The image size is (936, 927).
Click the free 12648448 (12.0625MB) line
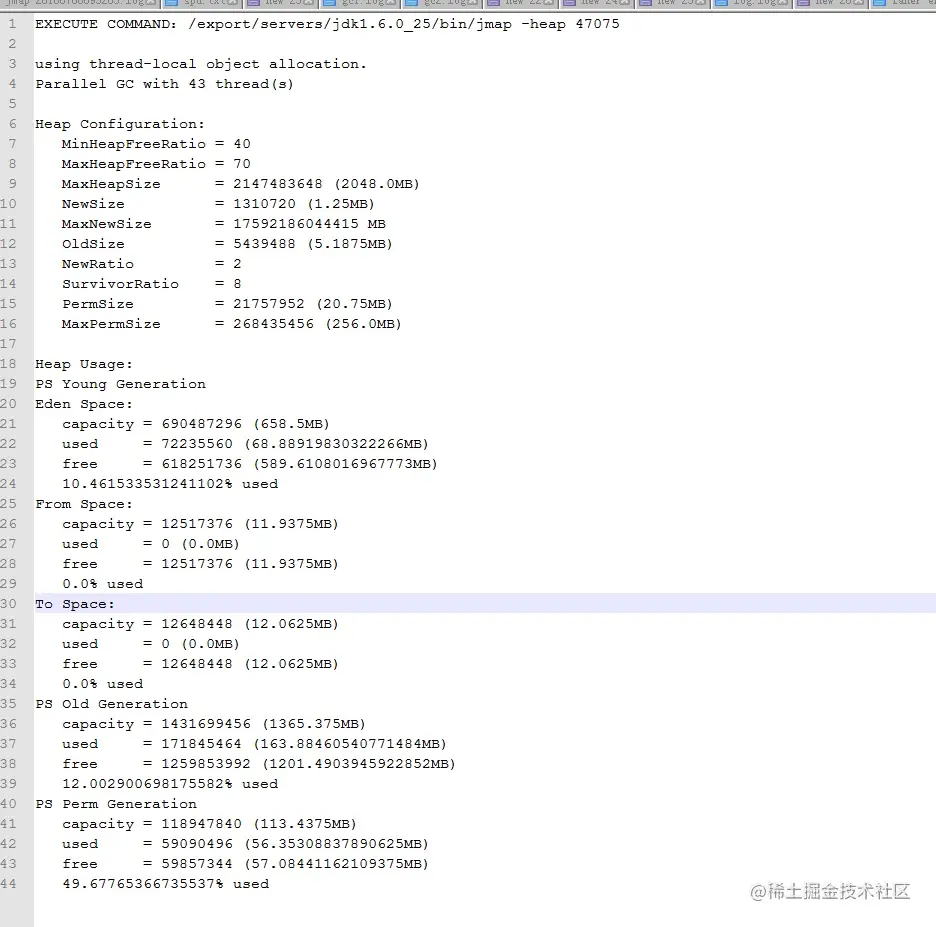coord(200,664)
